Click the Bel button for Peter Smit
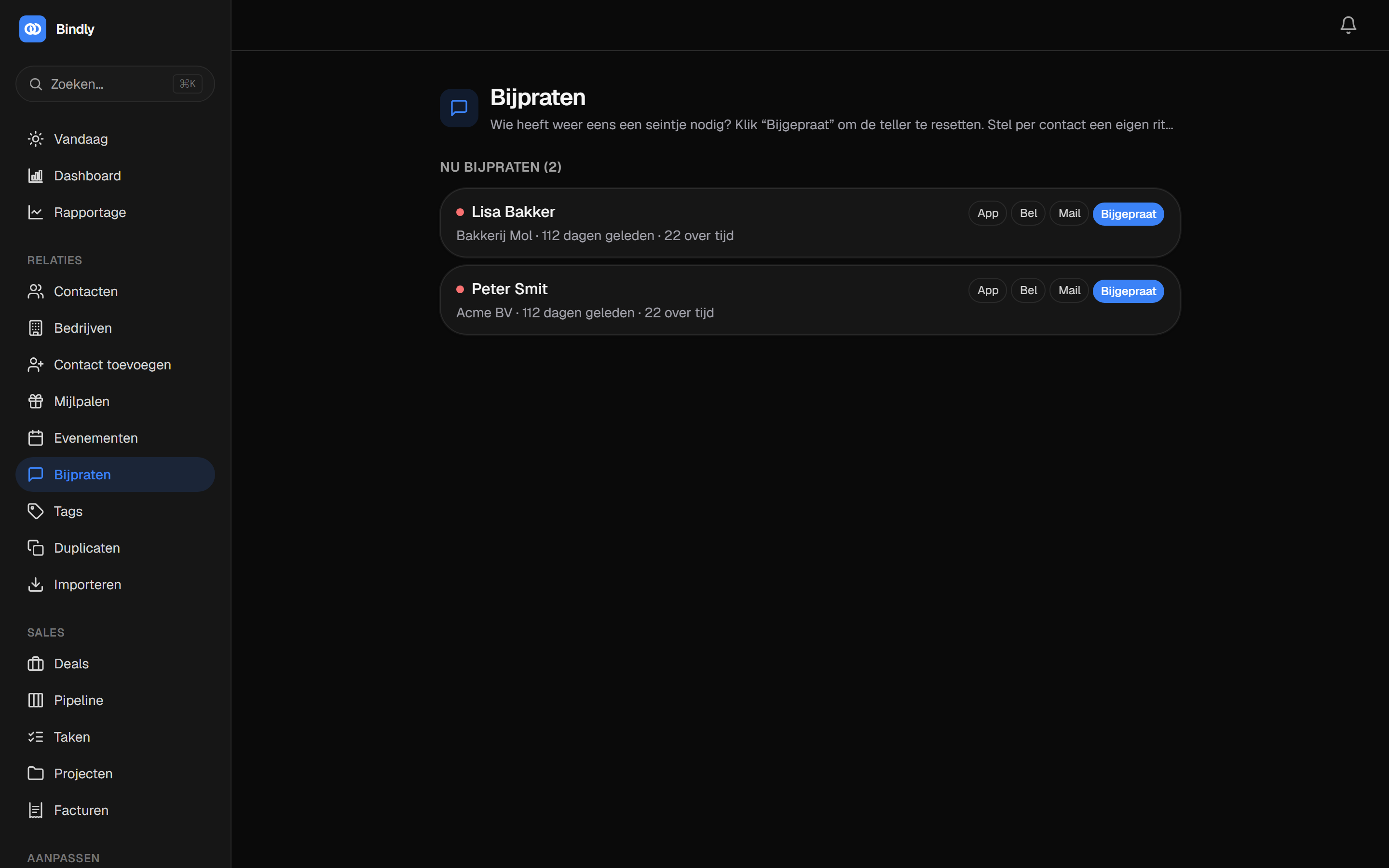1389x868 pixels. tap(1028, 290)
